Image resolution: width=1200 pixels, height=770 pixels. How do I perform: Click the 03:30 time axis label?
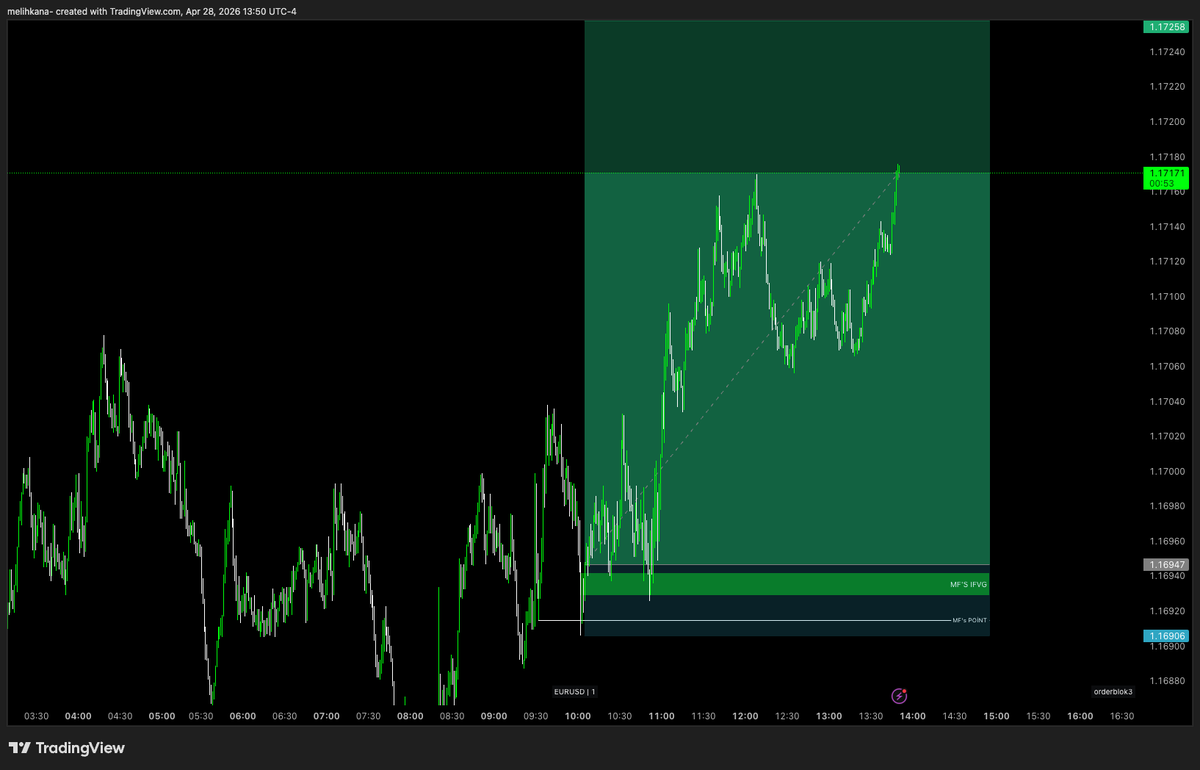coord(36,716)
